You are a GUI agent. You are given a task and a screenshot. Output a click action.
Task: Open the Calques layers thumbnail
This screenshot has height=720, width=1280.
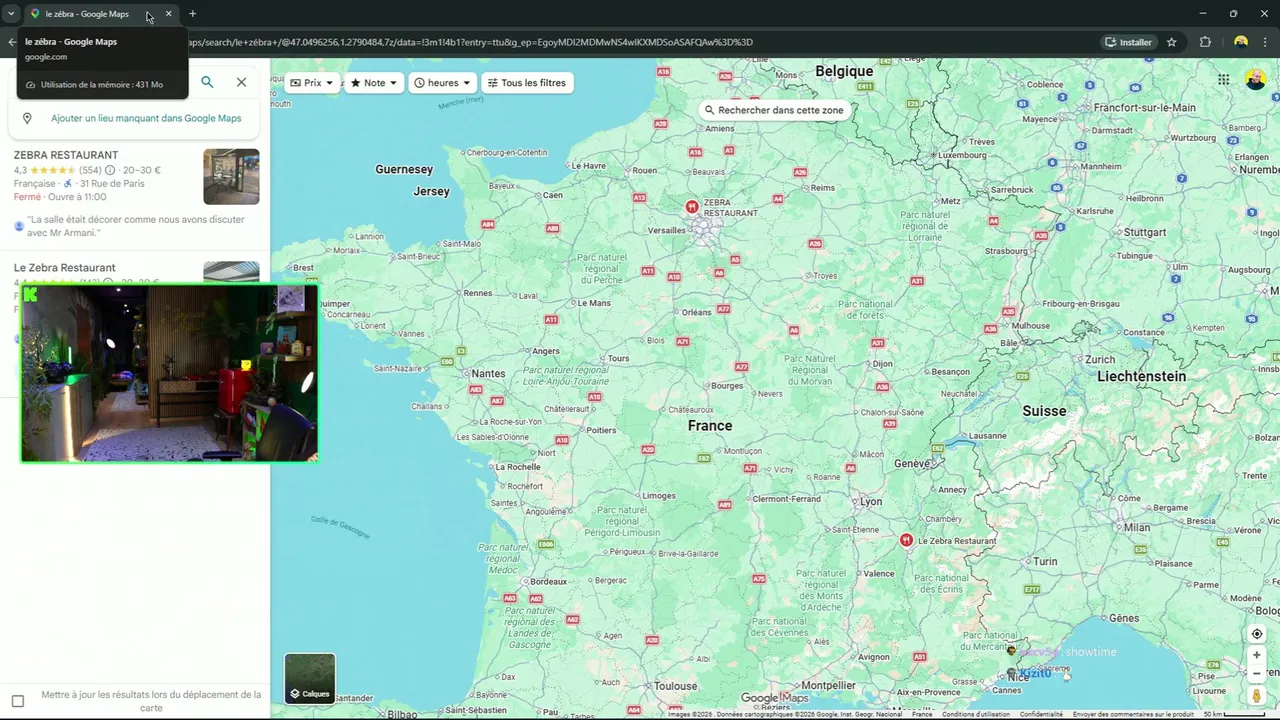click(x=310, y=679)
